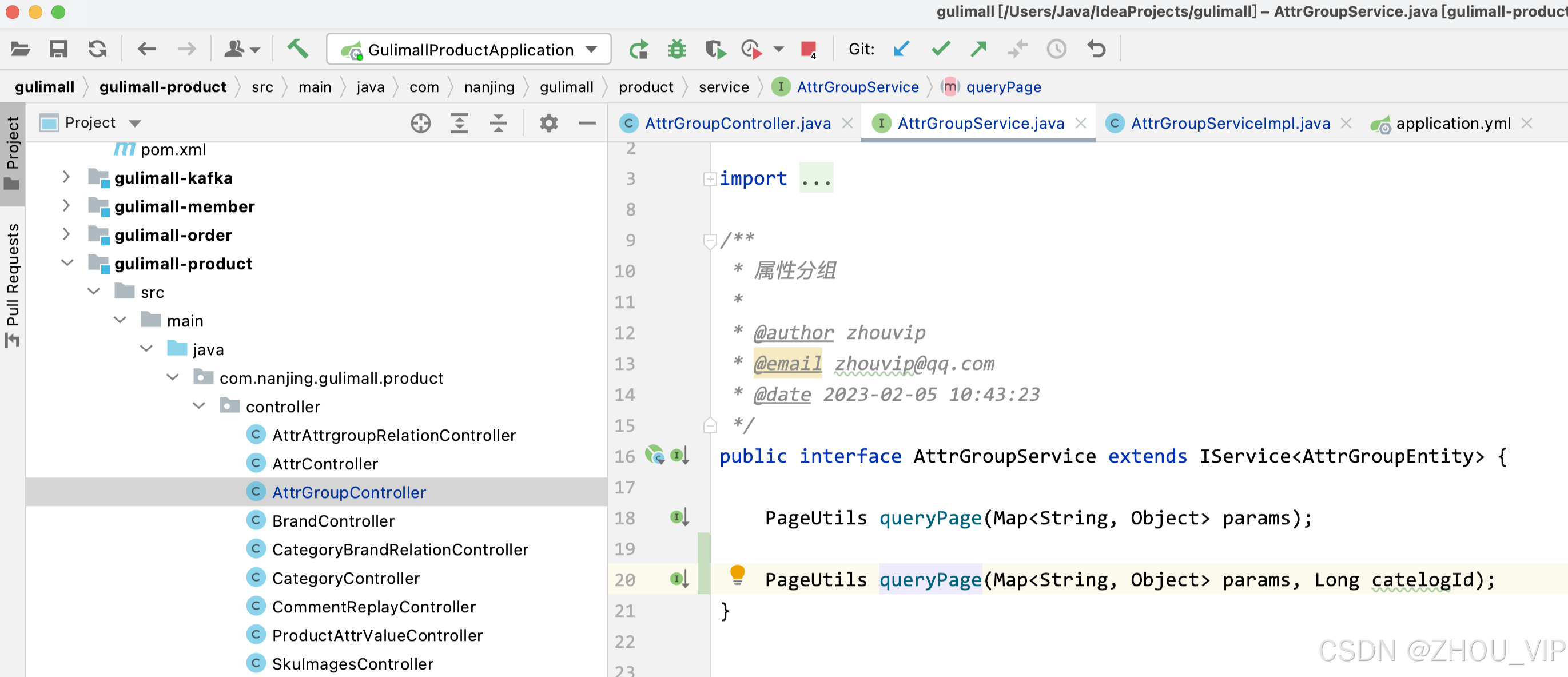Screen dimensions: 1568x677
Task: Expand the gulimall-order module
Action: tap(66, 234)
